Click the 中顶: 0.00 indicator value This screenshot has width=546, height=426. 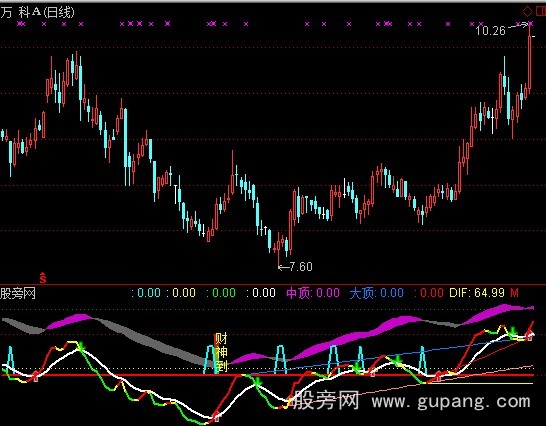click(x=313, y=293)
